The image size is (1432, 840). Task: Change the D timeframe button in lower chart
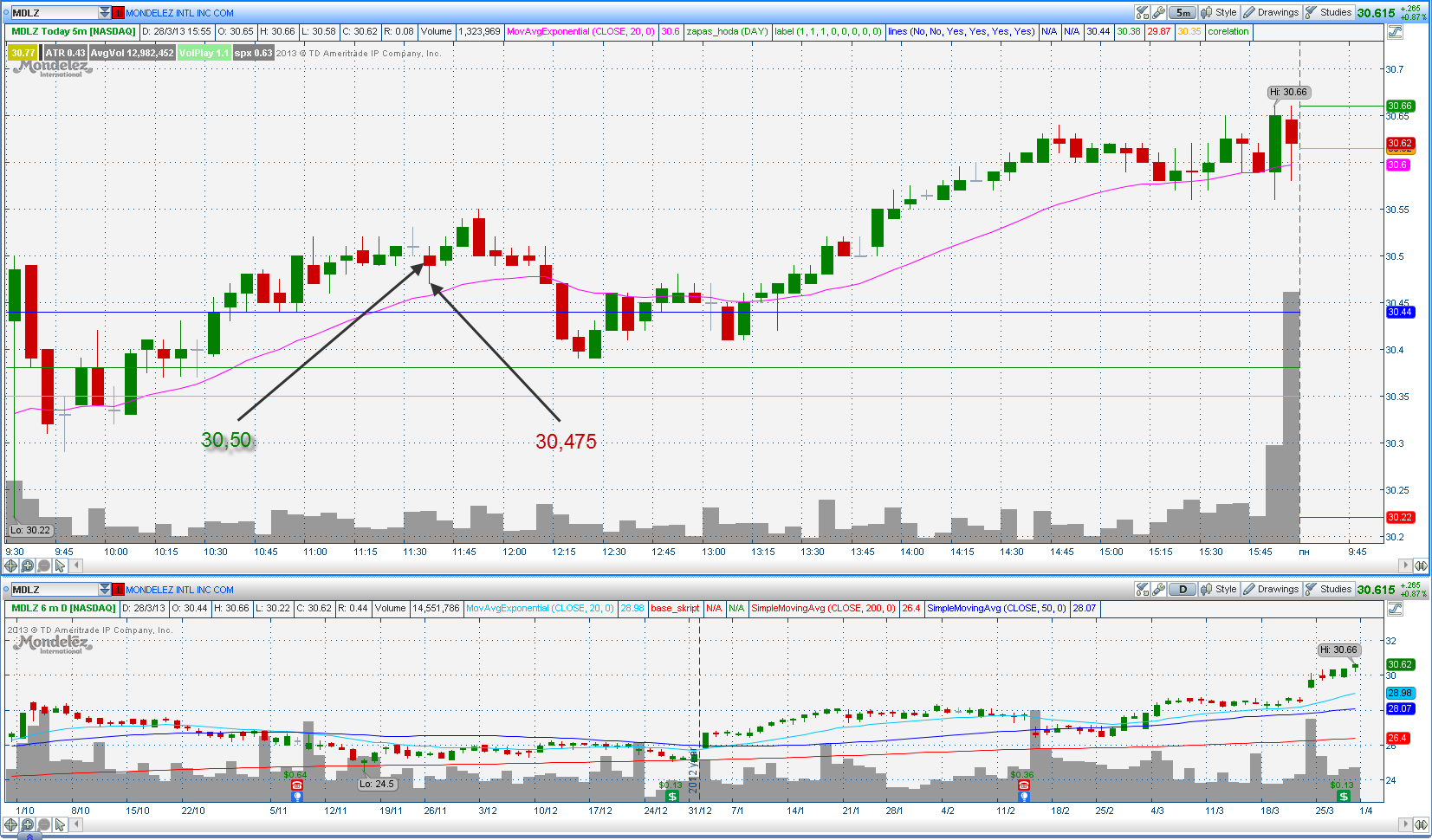pyautogui.click(x=1183, y=589)
